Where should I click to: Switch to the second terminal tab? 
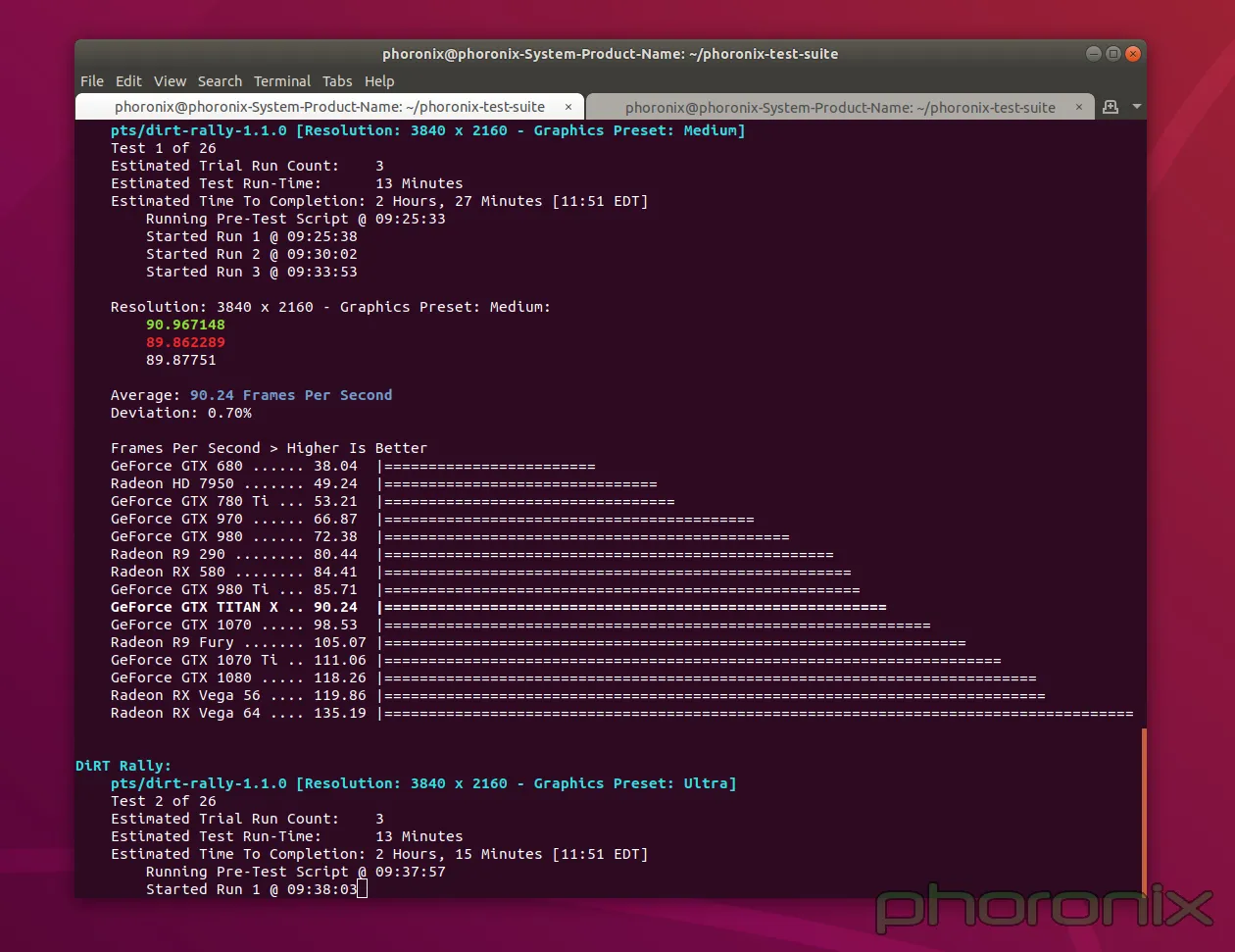tap(840, 107)
